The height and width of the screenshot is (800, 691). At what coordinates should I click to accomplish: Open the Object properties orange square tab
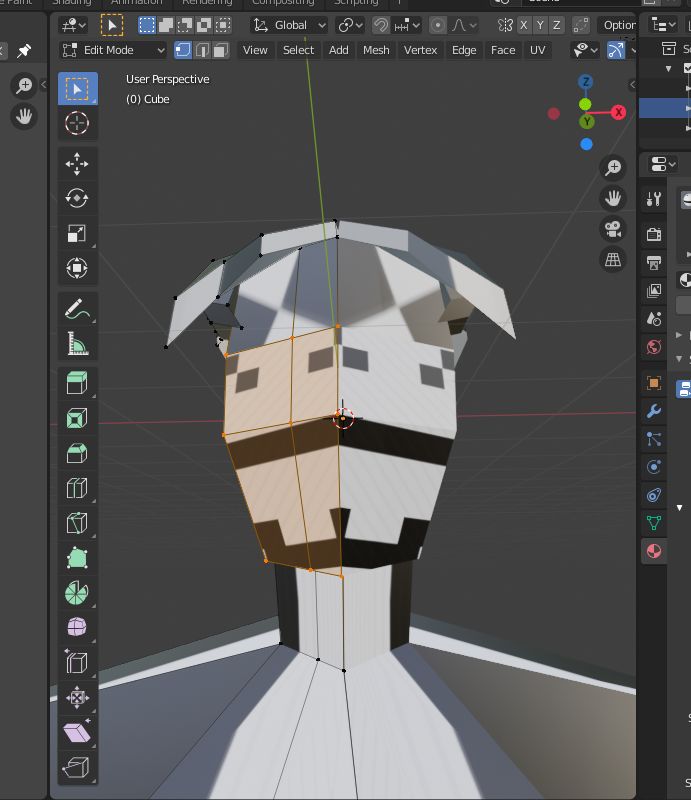pos(654,383)
